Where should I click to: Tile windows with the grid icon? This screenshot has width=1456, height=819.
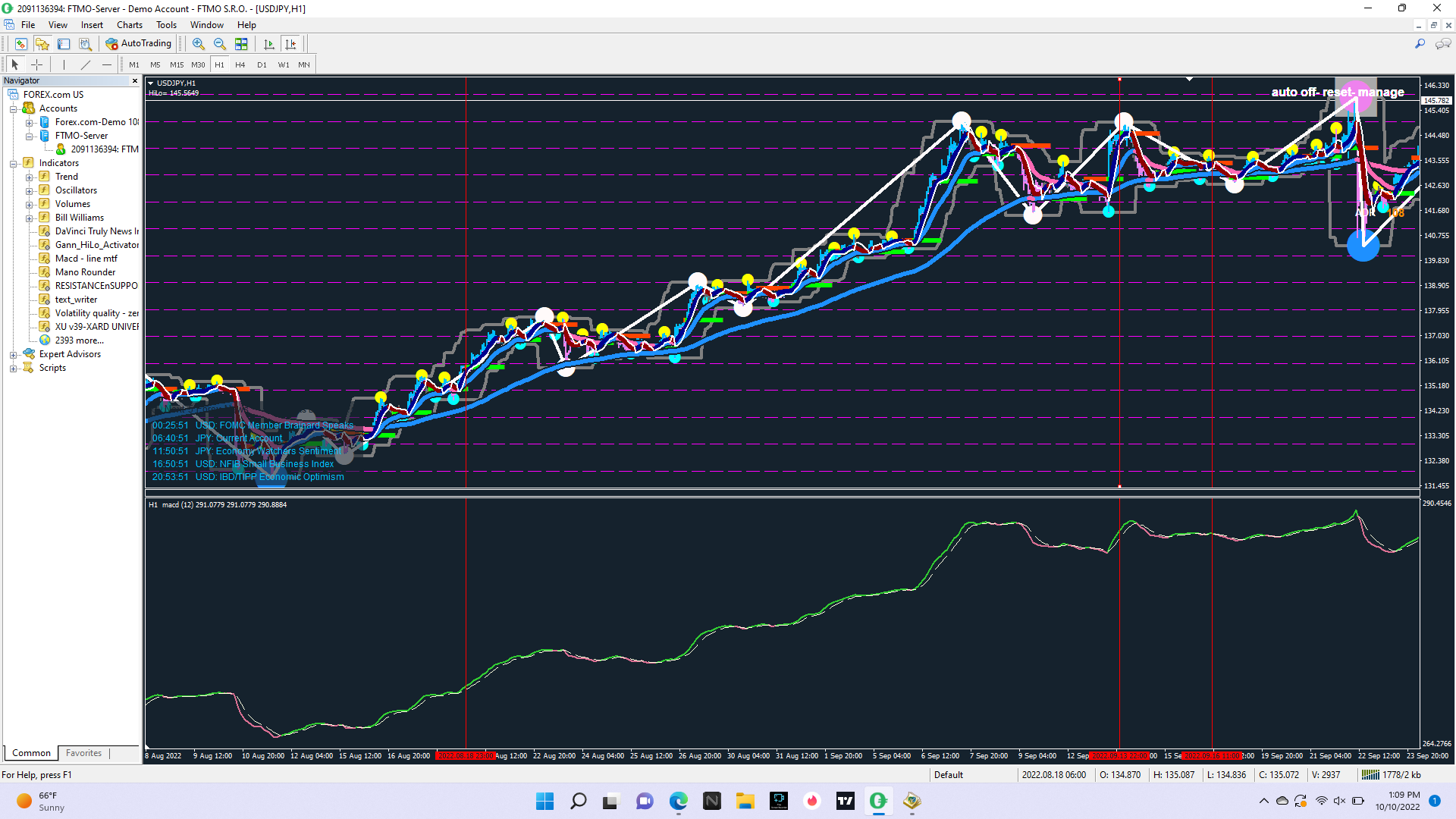tap(241, 44)
